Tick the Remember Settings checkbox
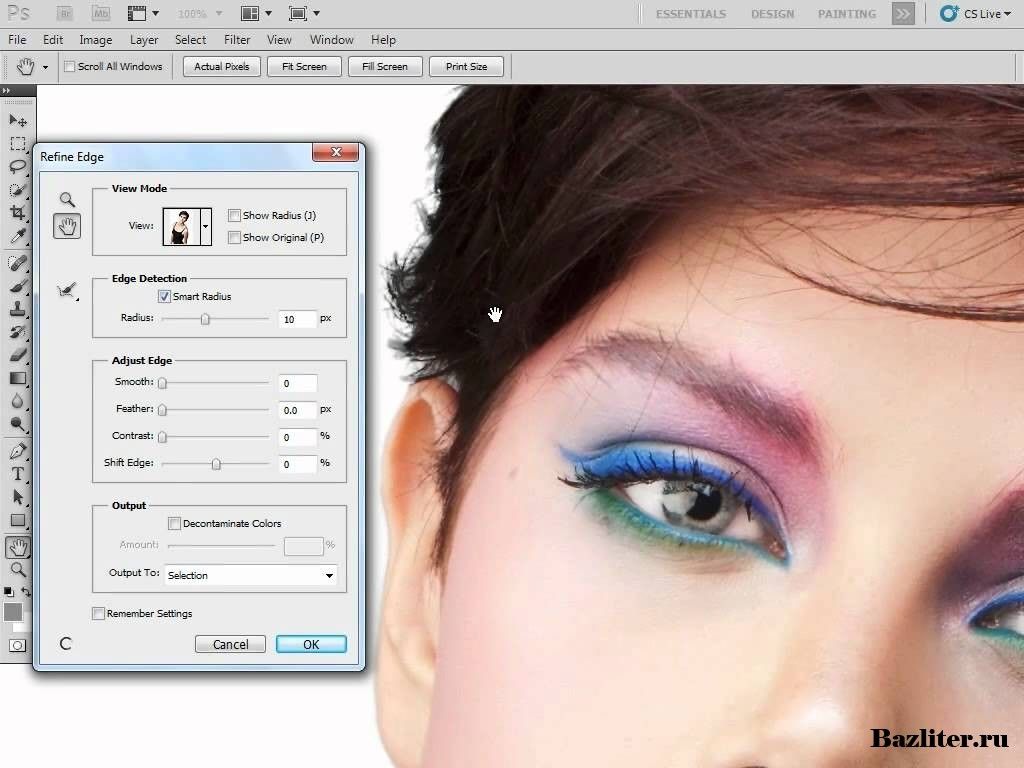This screenshot has height=768, width=1024. [x=98, y=614]
